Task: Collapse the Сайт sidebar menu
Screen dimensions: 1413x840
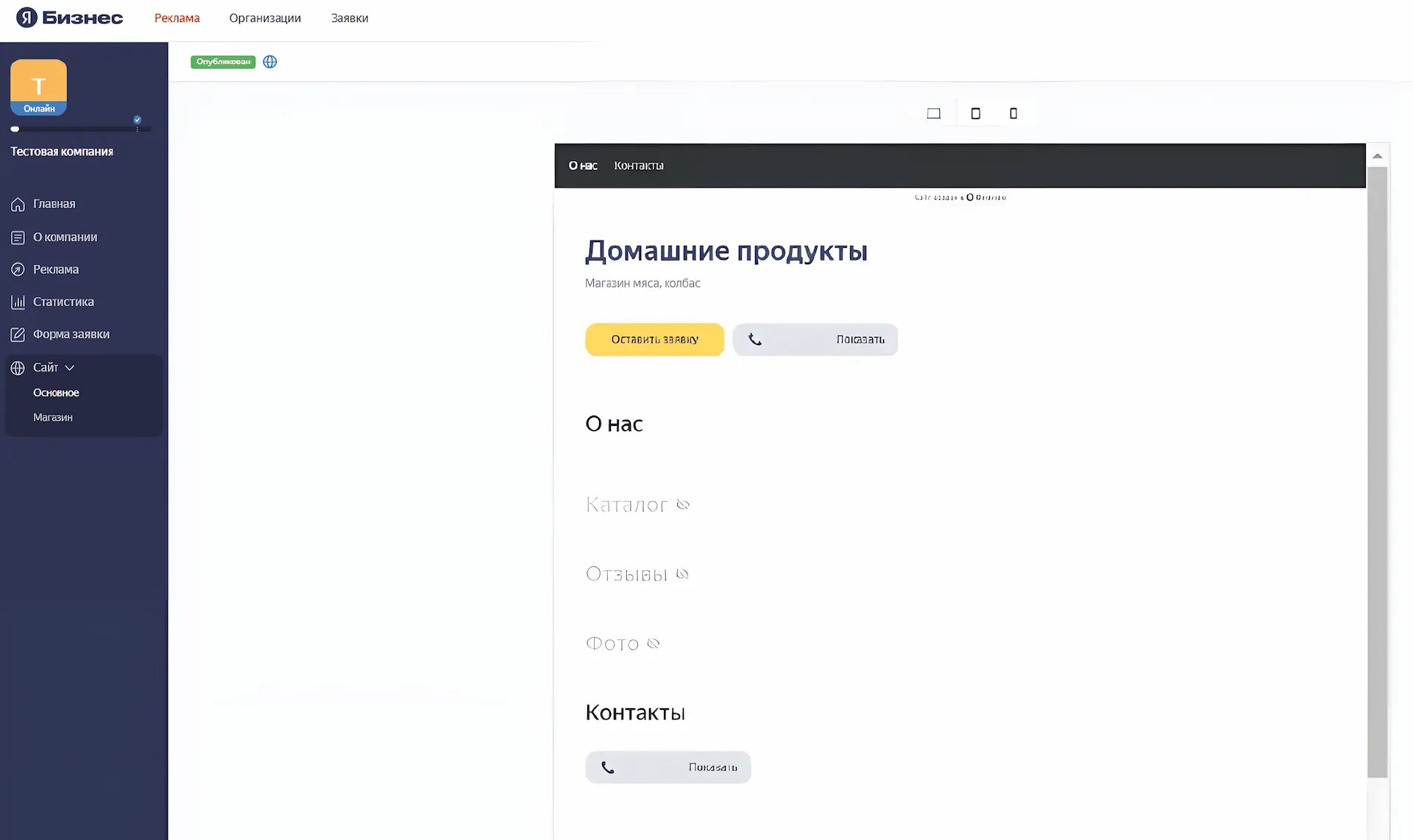Action: 69,367
